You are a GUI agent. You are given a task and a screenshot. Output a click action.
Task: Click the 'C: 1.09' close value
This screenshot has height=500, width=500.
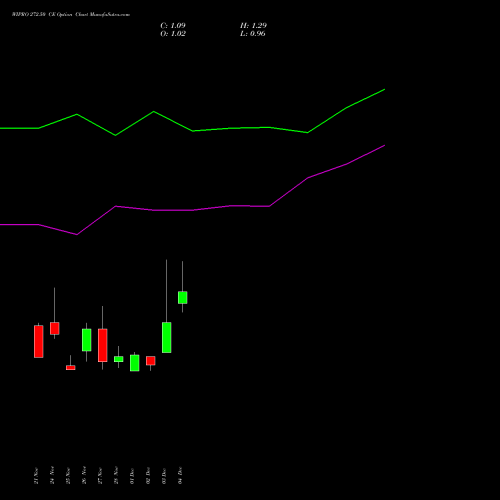click(x=173, y=26)
